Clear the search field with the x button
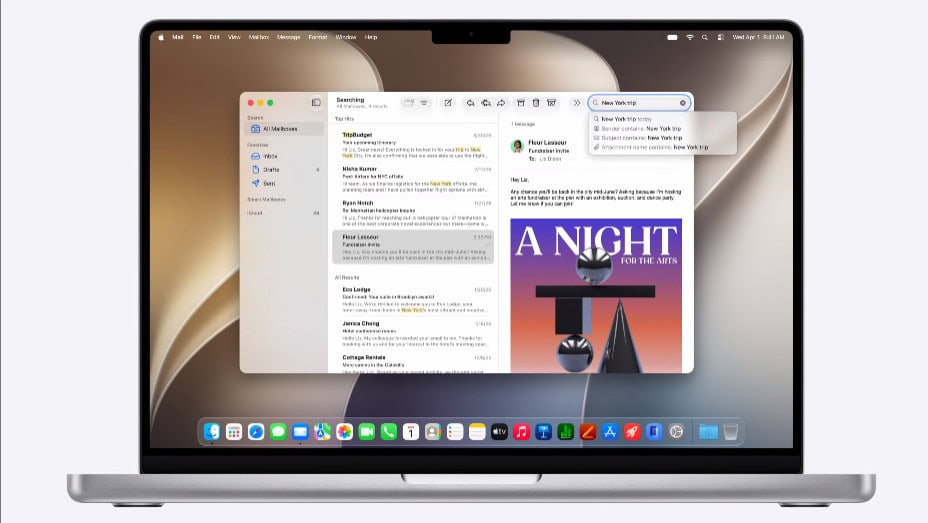The width and height of the screenshot is (928, 523). 682,103
